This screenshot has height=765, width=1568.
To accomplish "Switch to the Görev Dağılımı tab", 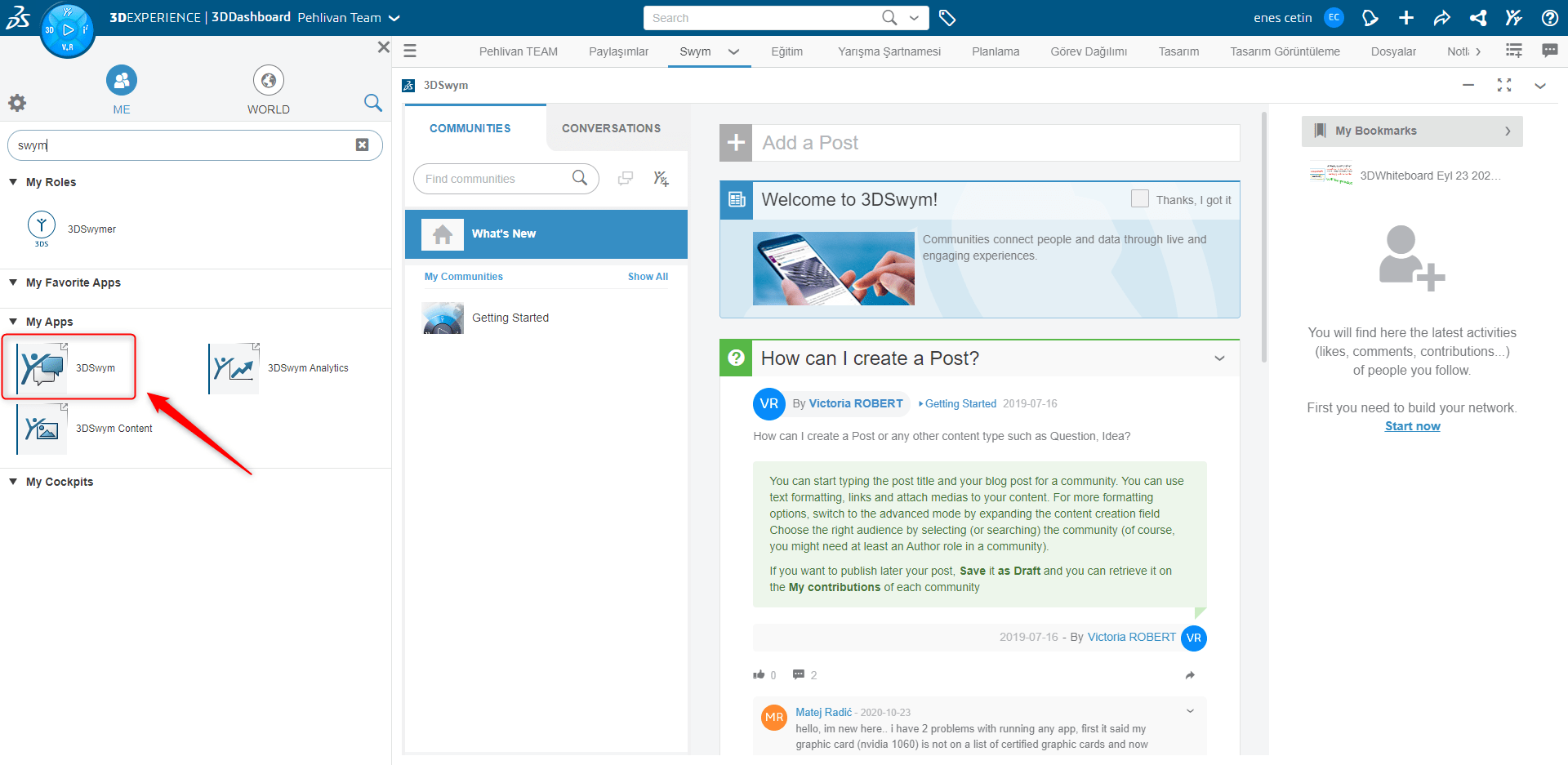I will (1089, 51).
